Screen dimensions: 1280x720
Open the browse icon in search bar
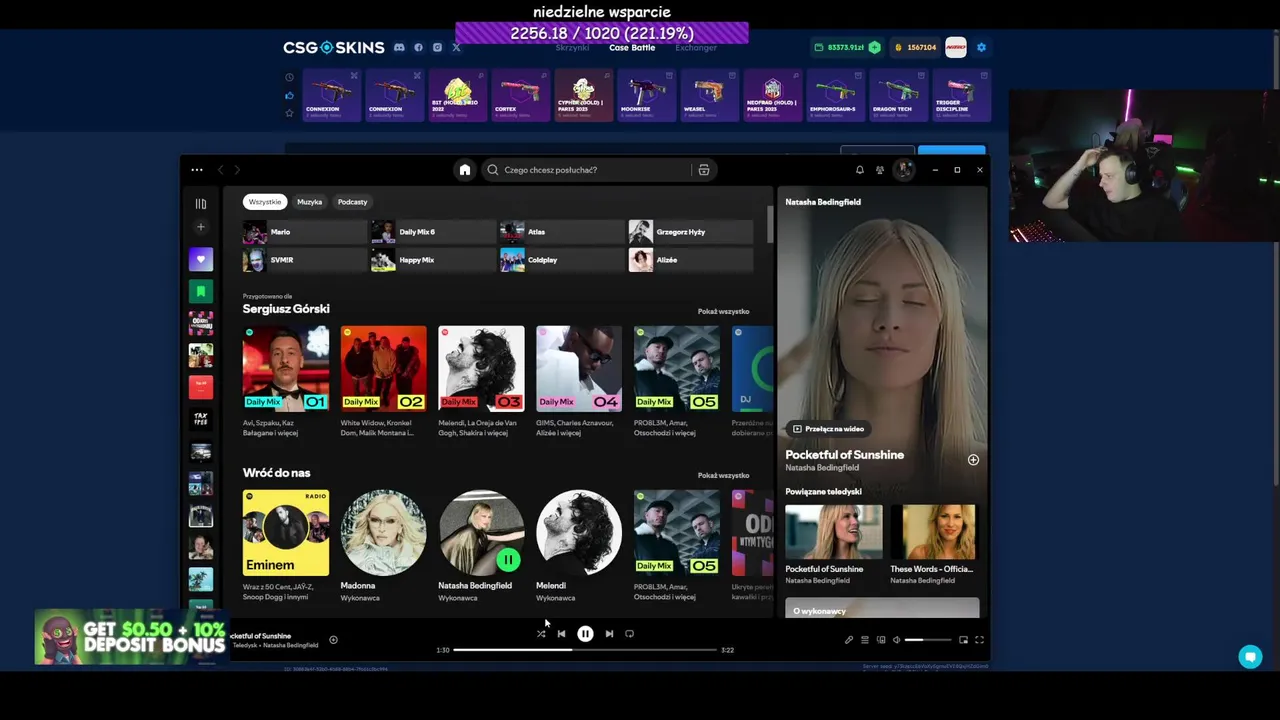point(704,170)
